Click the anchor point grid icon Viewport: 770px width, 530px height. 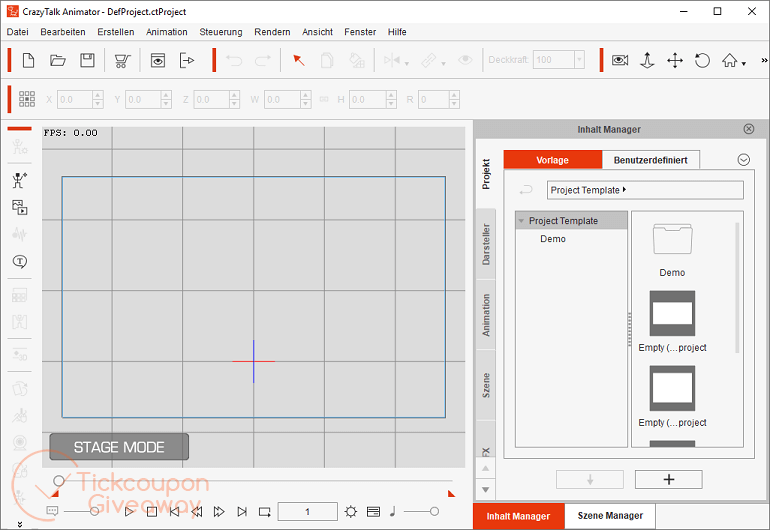pyautogui.click(x=27, y=99)
